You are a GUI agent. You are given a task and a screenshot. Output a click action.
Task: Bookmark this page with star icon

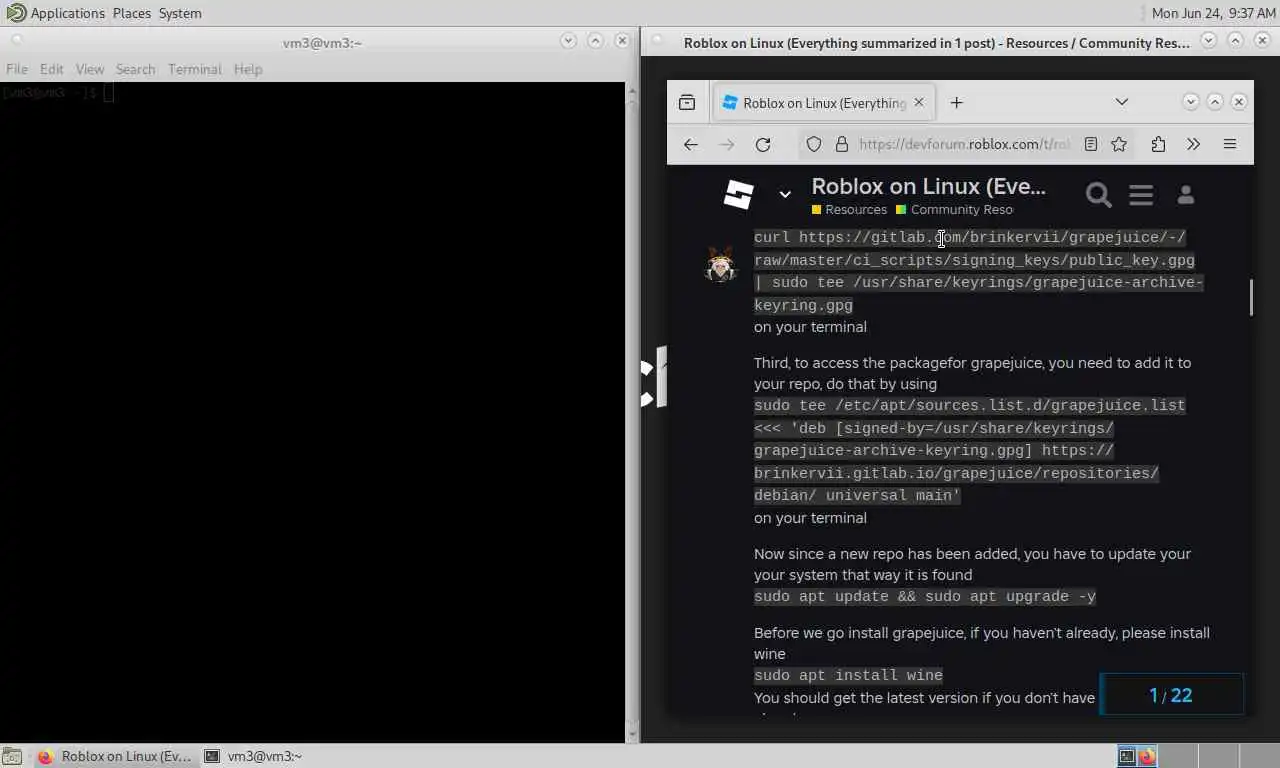tap(1119, 144)
